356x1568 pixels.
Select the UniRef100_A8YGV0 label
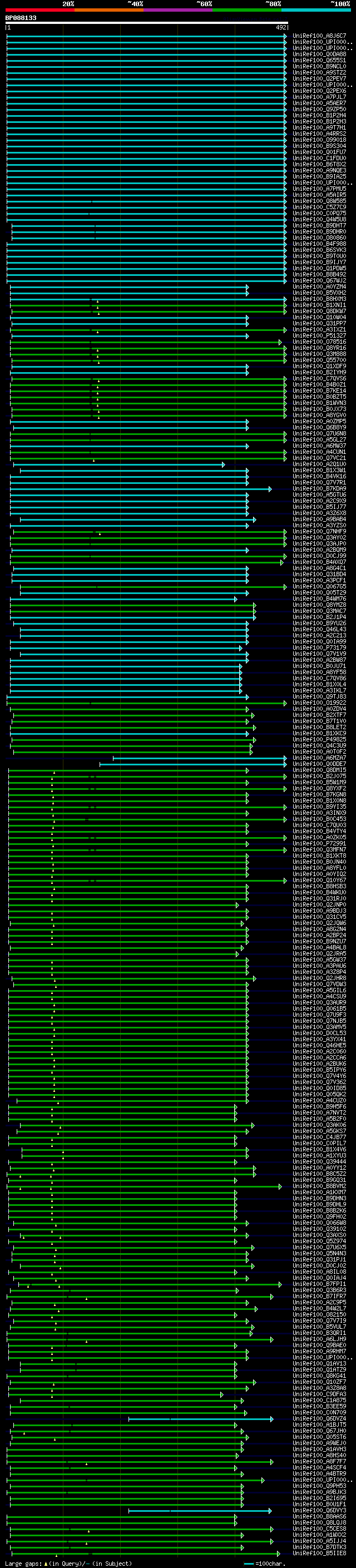[x=319, y=415]
